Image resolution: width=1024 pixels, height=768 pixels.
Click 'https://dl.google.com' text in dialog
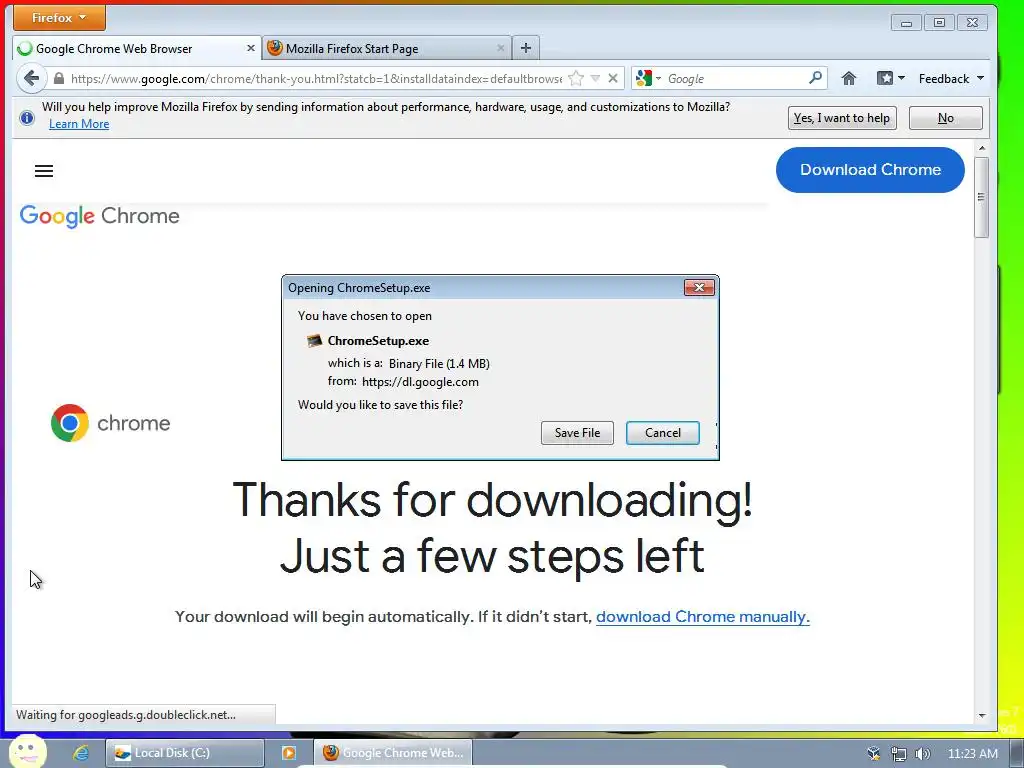pyautogui.click(x=420, y=382)
